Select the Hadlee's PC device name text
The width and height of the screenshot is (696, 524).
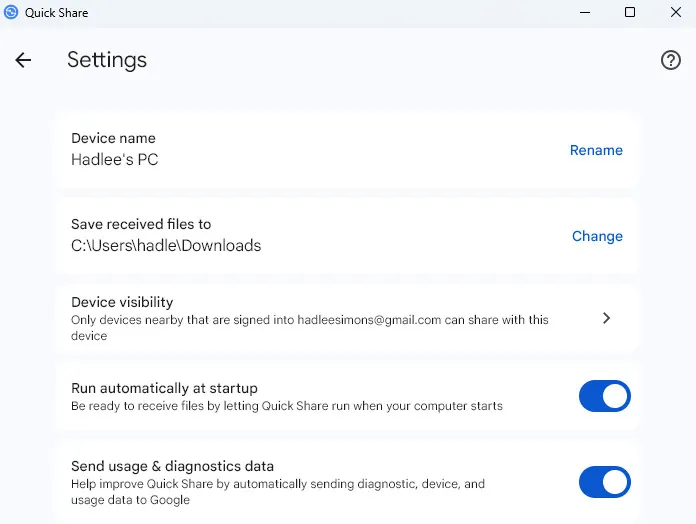click(114, 159)
